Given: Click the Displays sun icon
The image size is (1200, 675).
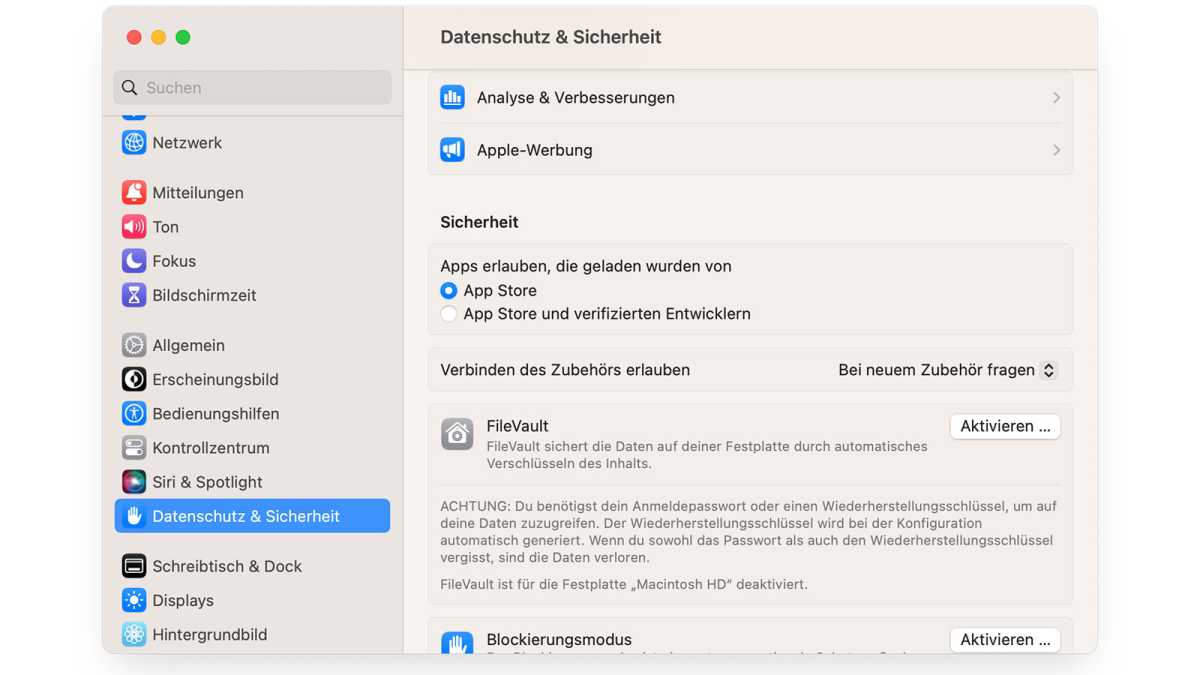Looking at the screenshot, I should 134,600.
